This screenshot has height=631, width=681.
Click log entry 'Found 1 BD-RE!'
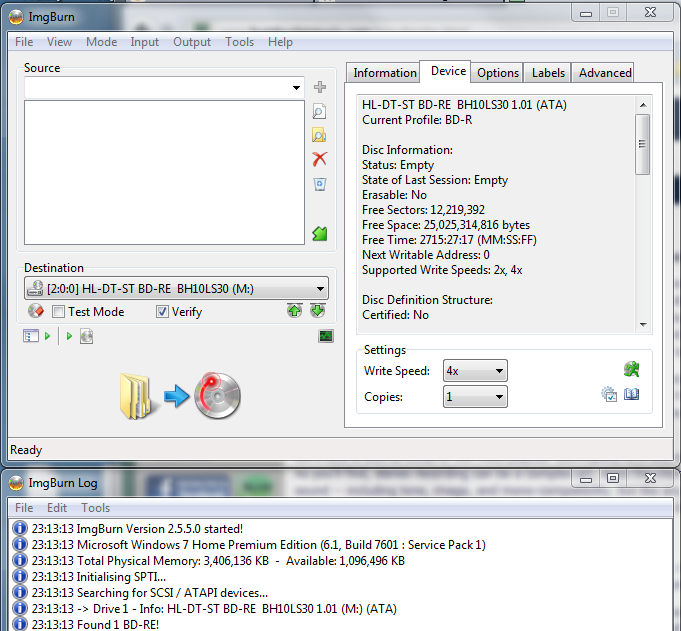(95, 624)
